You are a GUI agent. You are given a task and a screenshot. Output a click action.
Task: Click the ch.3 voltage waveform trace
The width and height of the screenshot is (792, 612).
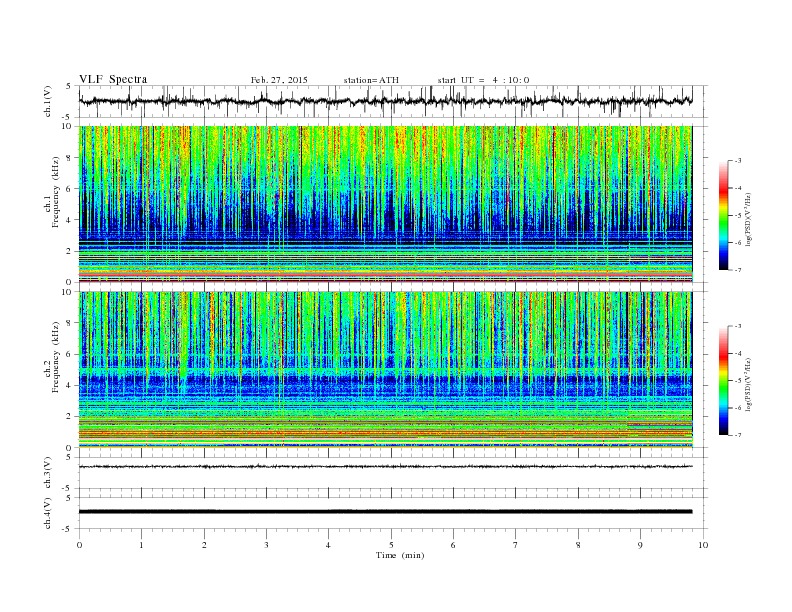click(386, 467)
